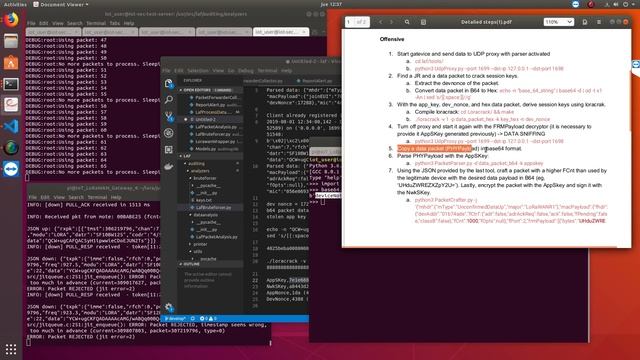Image resolution: width=640 pixels, height=360 pixels.
Task: Open LafPacketAnalysis.py under dataanalysis folder
Action: coord(216,237)
